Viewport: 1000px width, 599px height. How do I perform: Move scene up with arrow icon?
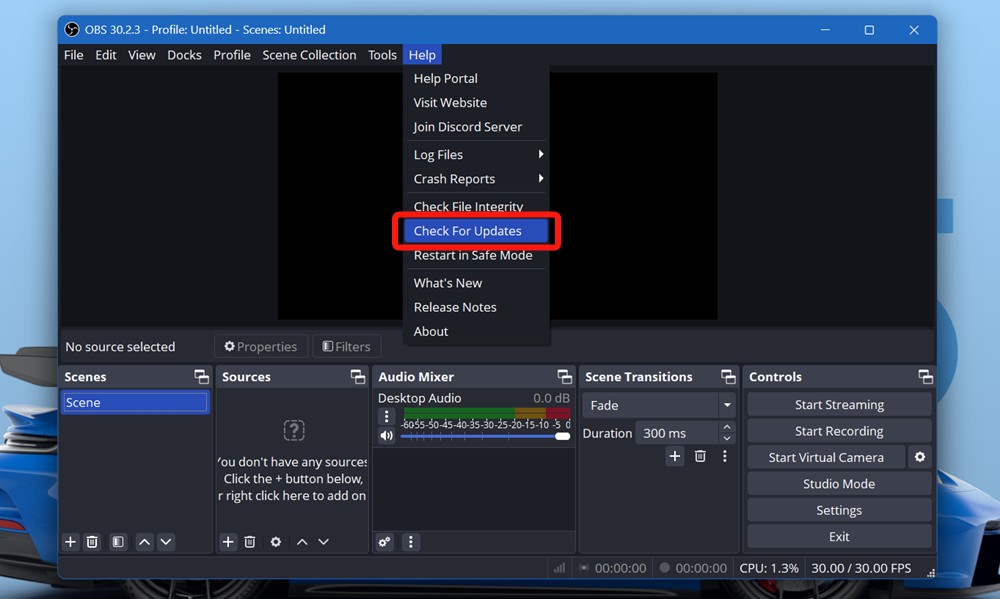point(143,541)
